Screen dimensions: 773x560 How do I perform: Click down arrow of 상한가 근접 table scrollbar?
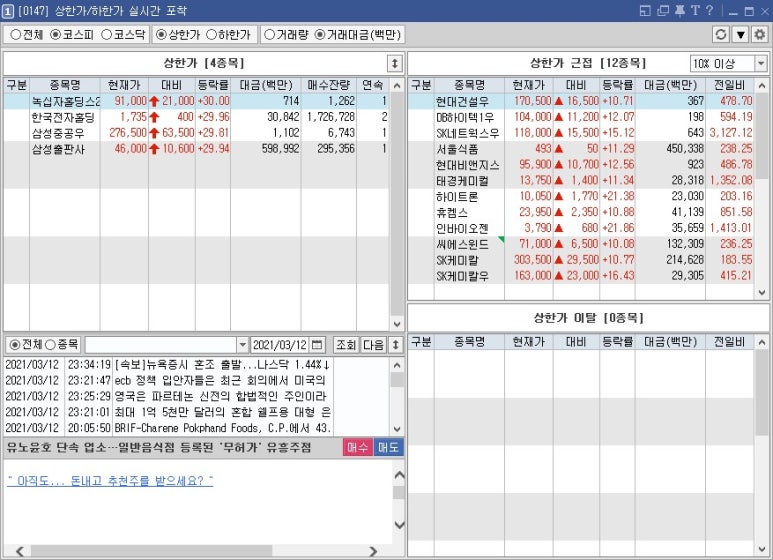[x=762, y=293]
